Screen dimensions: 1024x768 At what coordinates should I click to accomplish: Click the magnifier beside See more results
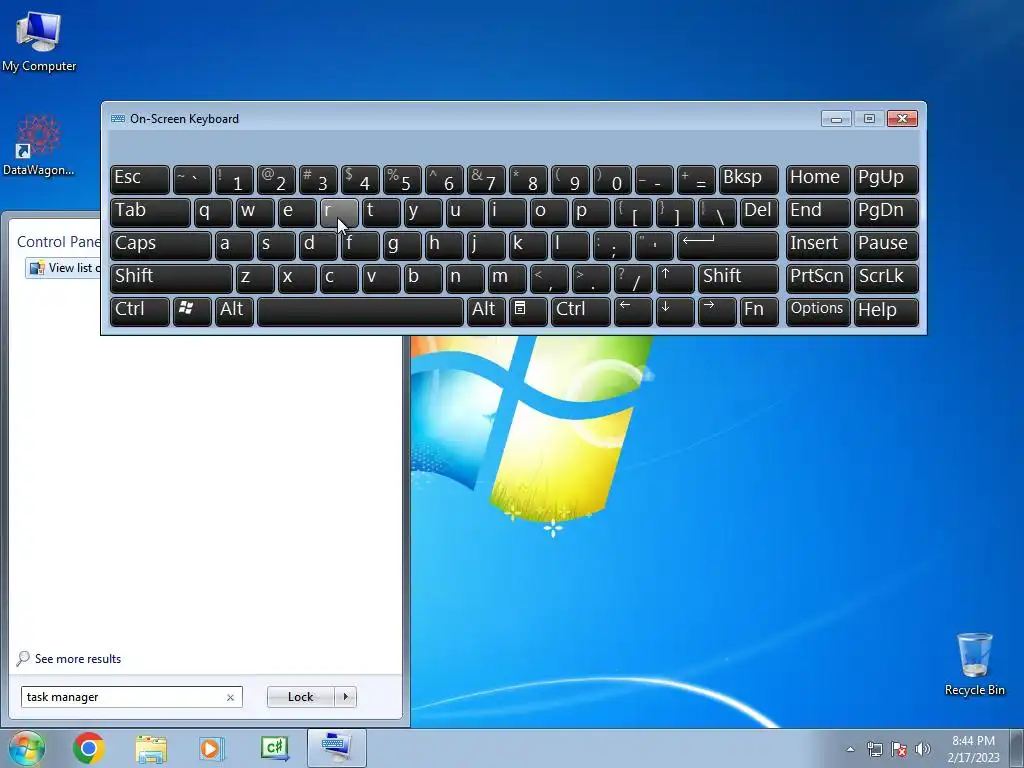23,658
